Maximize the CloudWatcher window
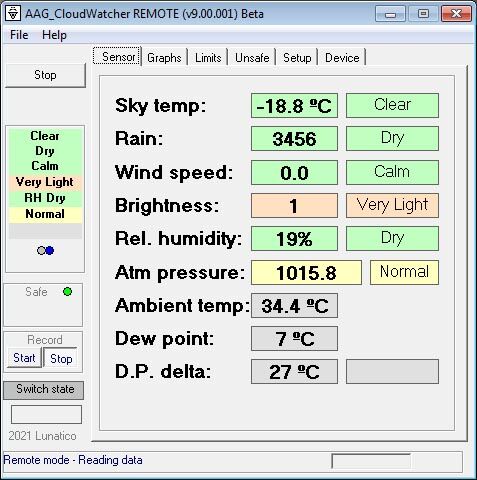This screenshot has width=477, height=480. 423,14
